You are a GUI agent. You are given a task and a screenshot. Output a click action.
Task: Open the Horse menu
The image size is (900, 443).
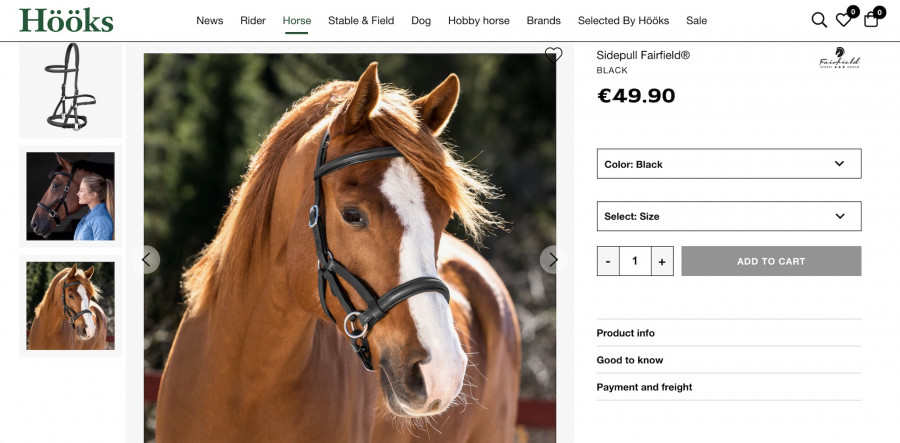296,21
